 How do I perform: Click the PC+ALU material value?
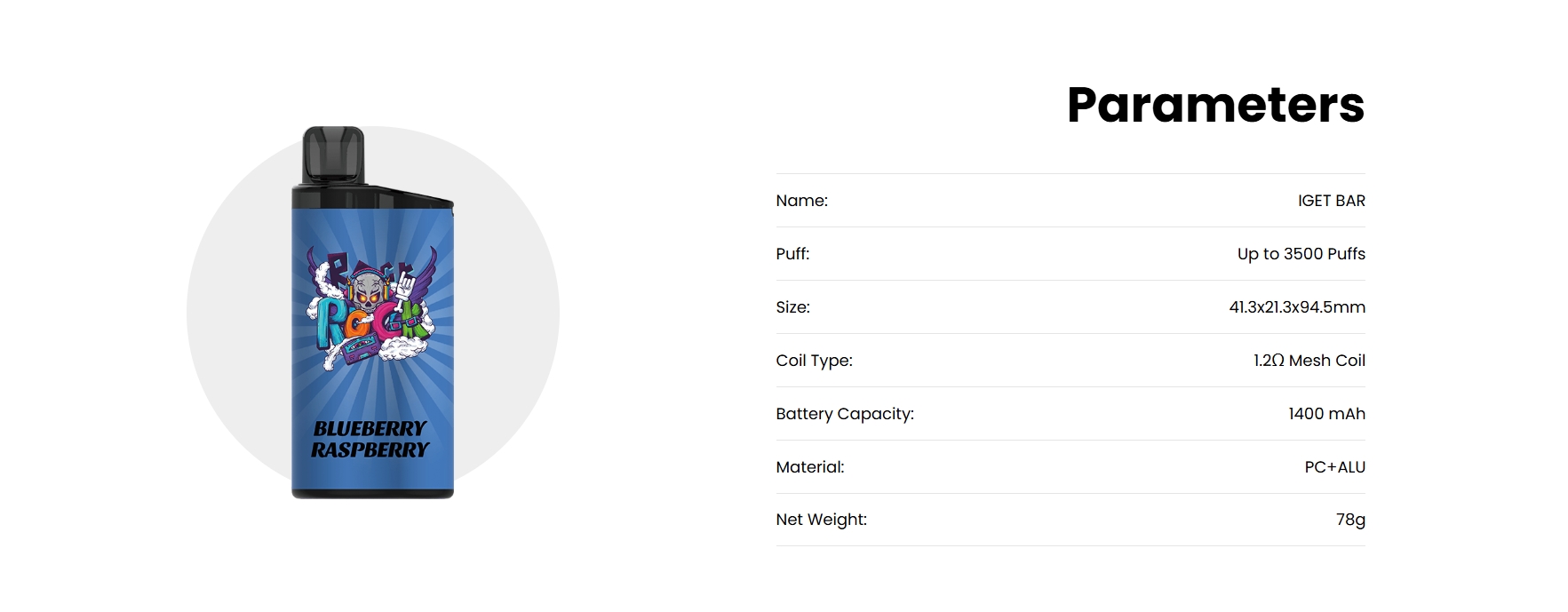(x=1334, y=467)
